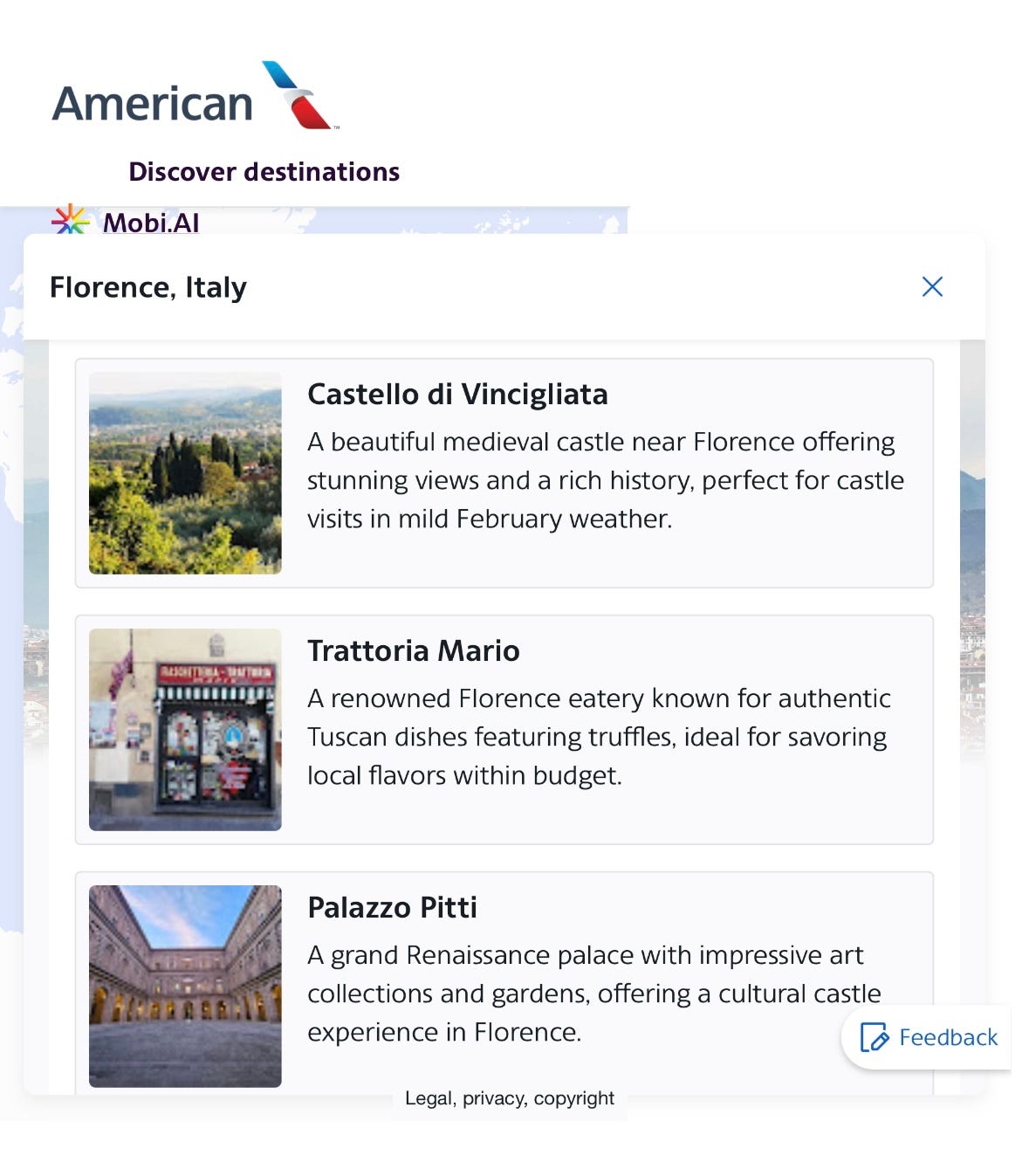
Task: Click the Discover destinations heading
Action: (x=264, y=172)
